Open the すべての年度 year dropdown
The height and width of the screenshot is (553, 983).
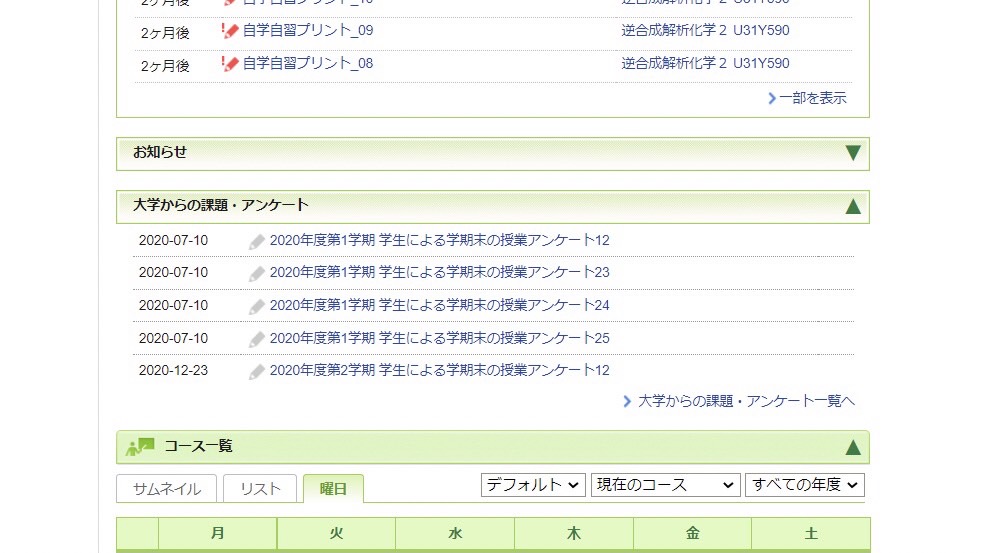click(x=804, y=485)
